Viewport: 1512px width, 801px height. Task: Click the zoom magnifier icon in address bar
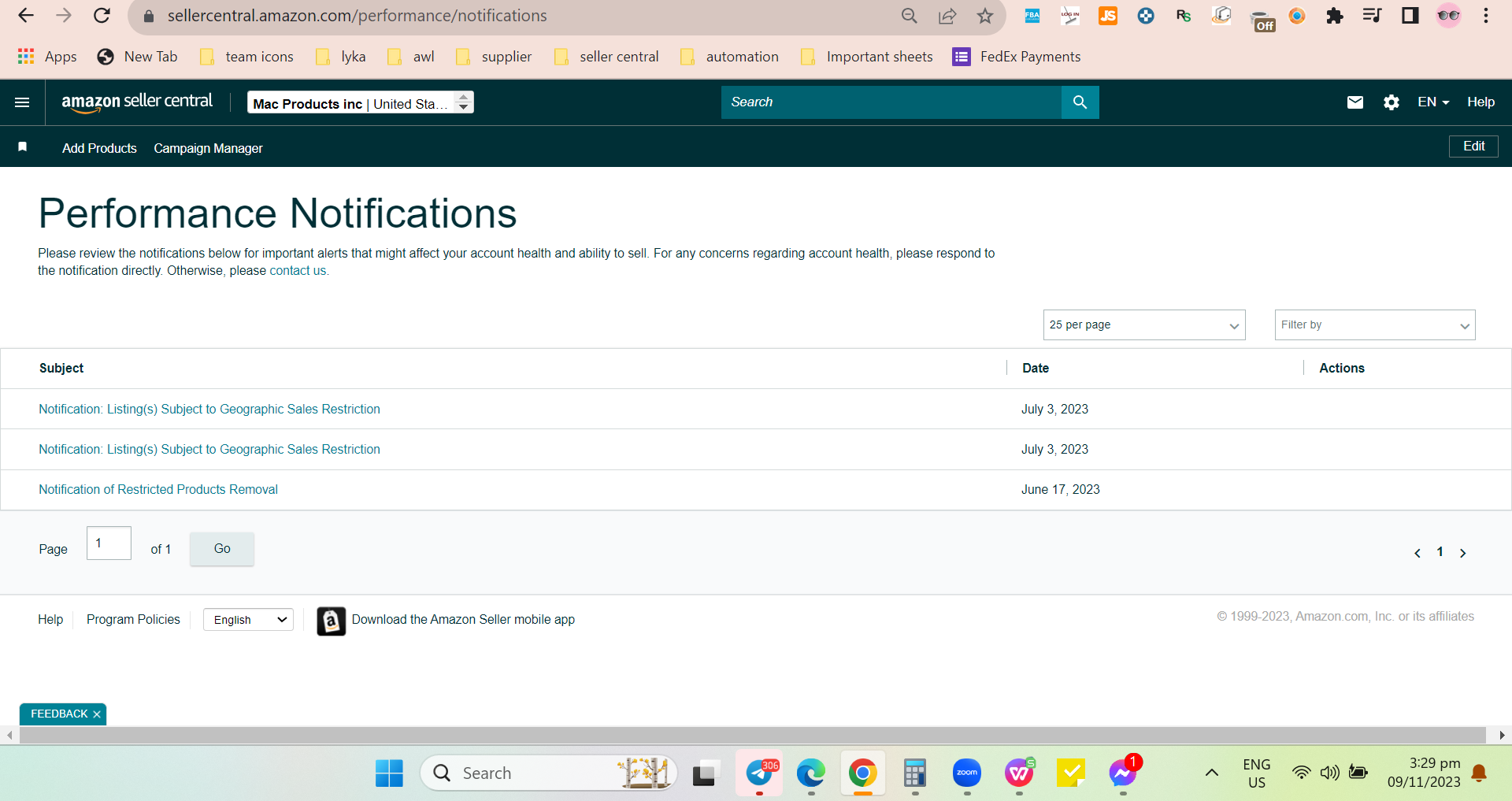pyautogui.click(x=910, y=16)
